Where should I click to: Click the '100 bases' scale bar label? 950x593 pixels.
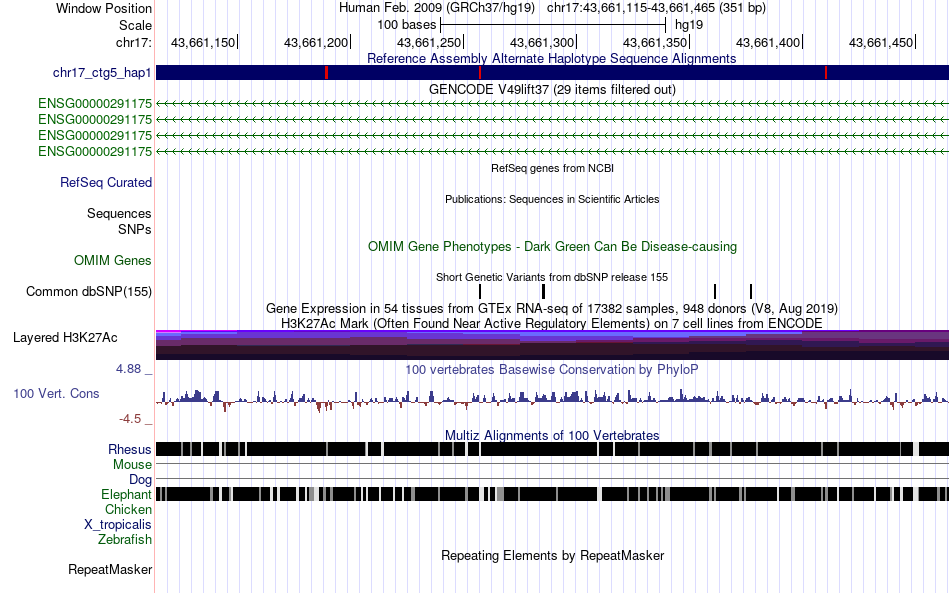[407, 25]
